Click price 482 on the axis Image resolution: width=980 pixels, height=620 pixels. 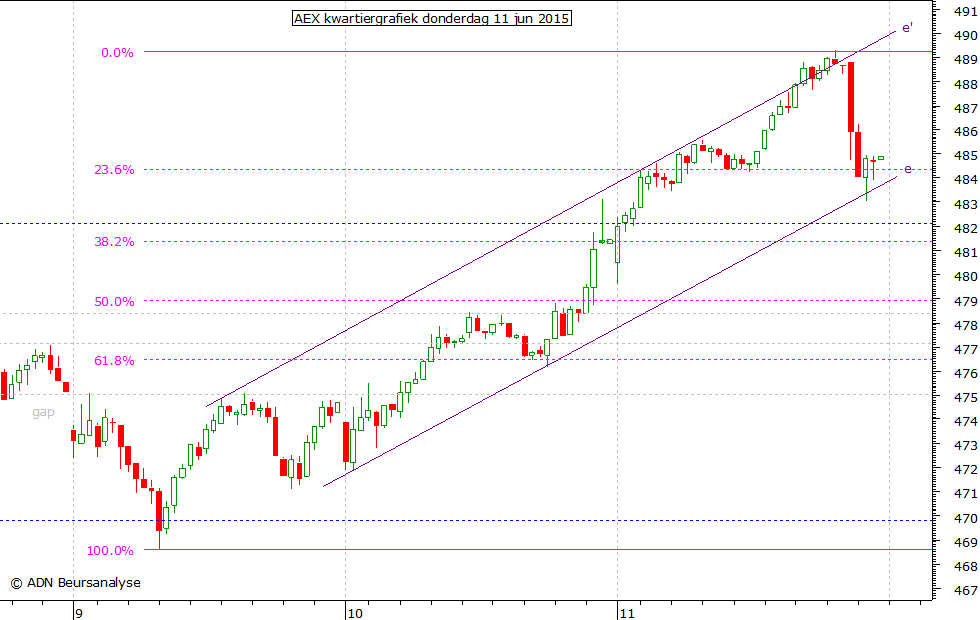click(966, 229)
